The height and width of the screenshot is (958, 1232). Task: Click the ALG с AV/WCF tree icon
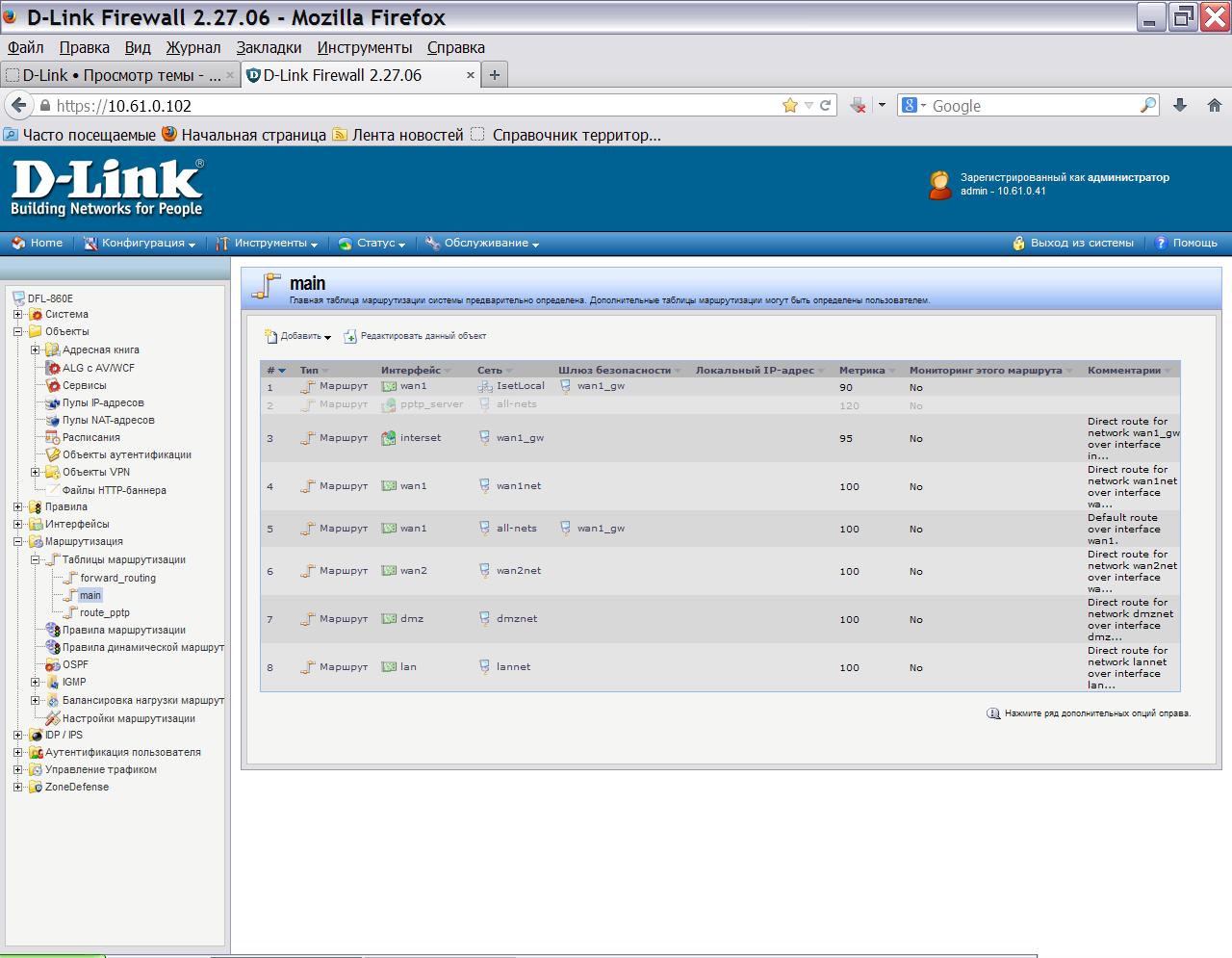[54, 368]
